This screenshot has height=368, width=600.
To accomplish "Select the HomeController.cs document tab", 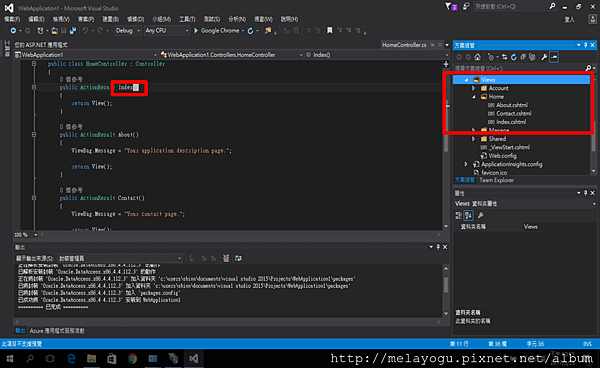I will coord(404,45).
